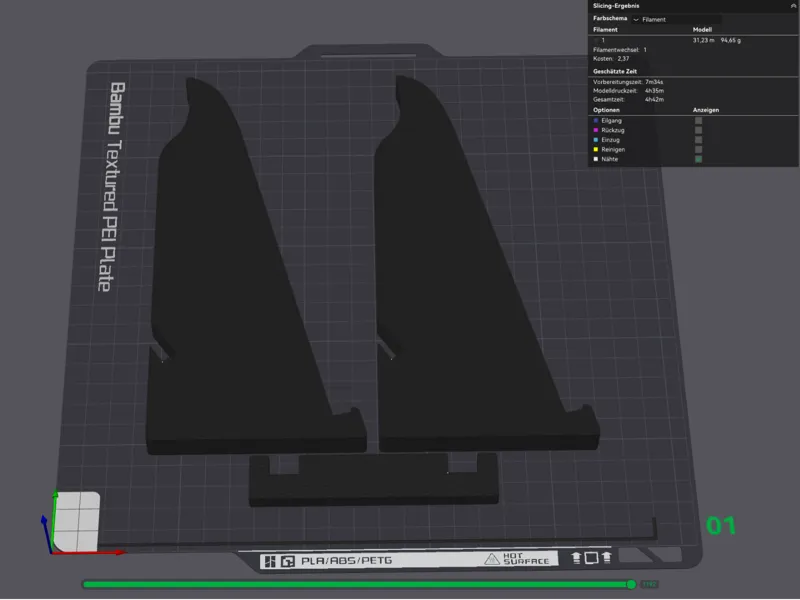Image resolution: width=800 pixels, height=600 pixels.
Task: Click the Modelldruckzeit 4h35m value
Action: tap(654, 91)
